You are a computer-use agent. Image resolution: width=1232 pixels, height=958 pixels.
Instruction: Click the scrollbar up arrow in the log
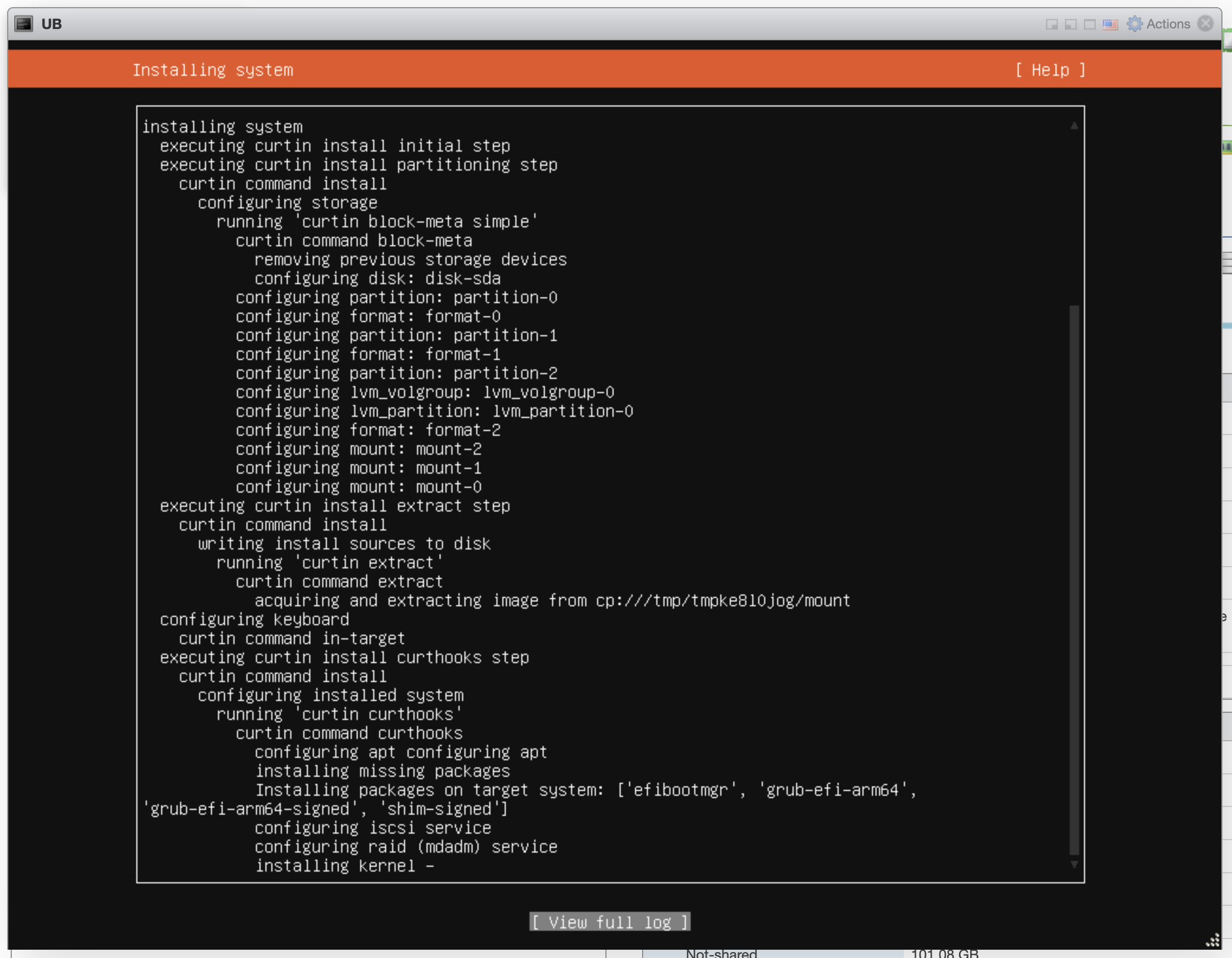coord(1074,124)
